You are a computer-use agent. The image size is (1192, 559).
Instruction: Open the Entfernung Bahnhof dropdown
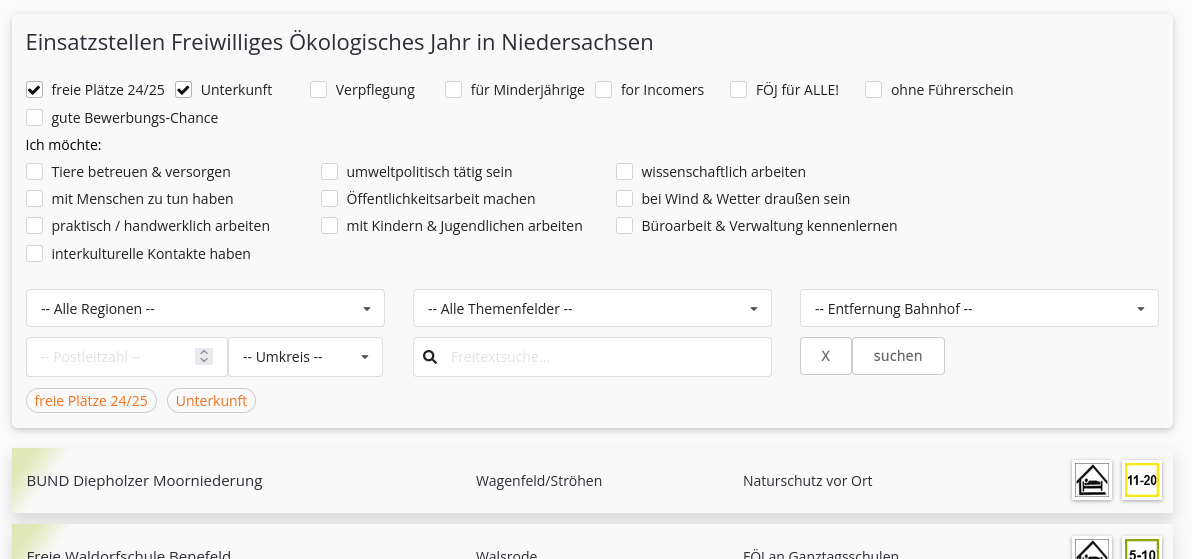979,309
